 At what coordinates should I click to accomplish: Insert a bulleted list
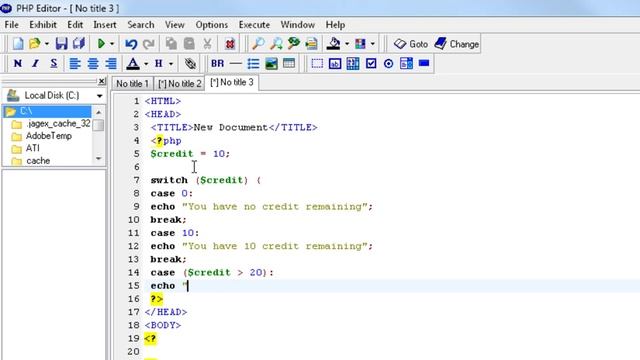click(x=253, y=63)
